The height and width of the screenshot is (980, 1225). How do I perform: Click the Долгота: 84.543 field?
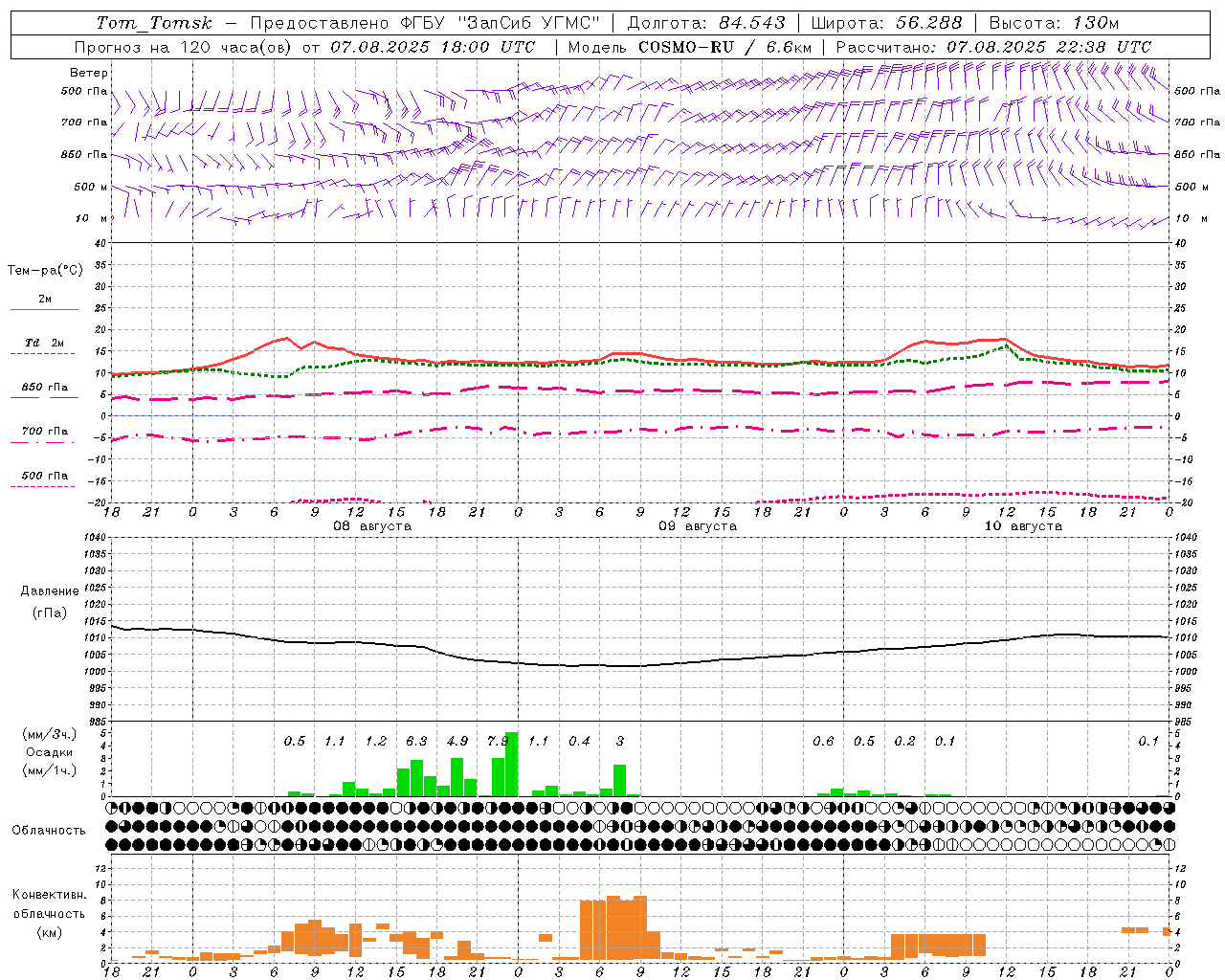(706, 23)
